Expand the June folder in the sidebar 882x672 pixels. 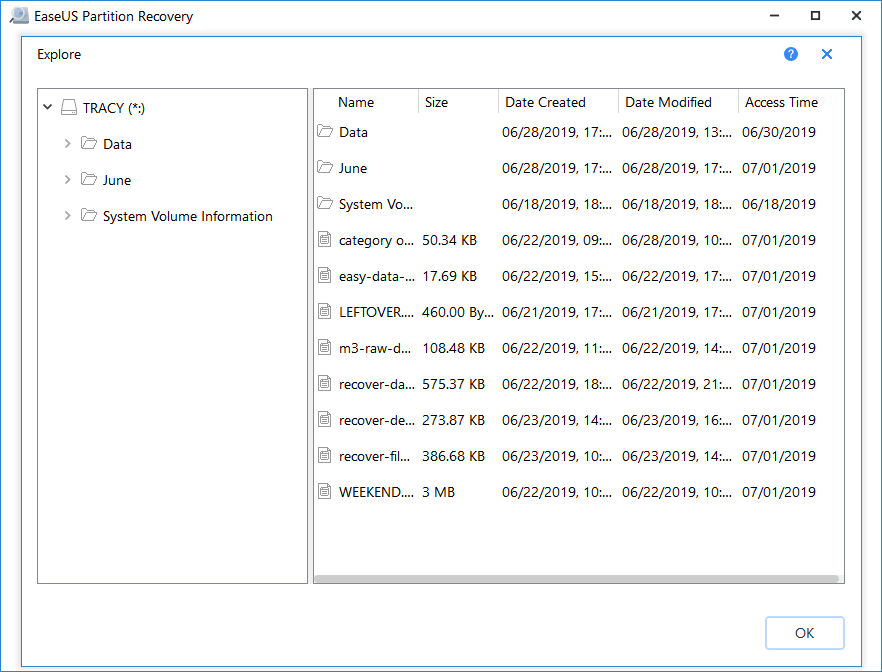(x=67, y=179)
